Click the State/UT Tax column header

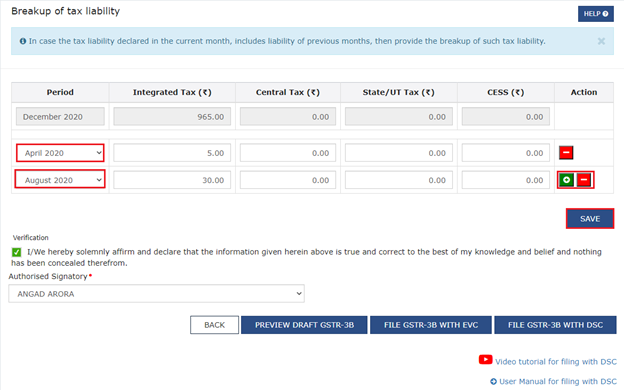click(398, 92)
